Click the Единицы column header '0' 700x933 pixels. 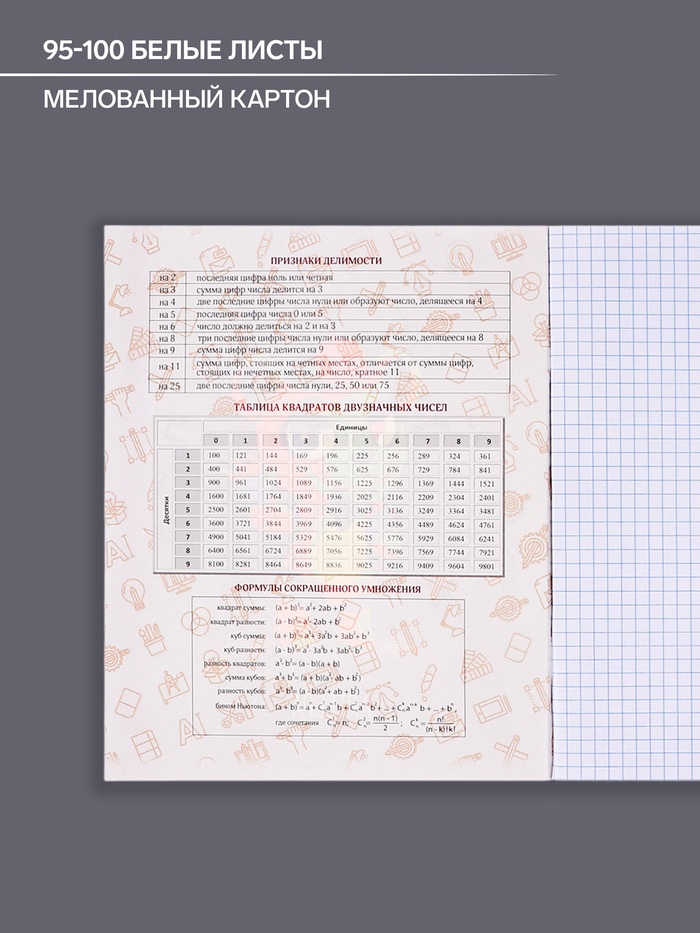tap(216, 441)
